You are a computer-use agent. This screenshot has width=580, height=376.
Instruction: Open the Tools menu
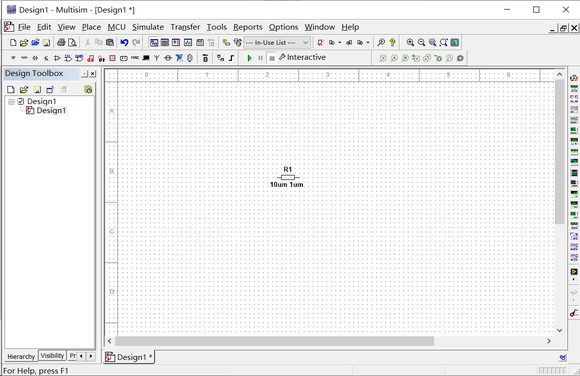216,27
